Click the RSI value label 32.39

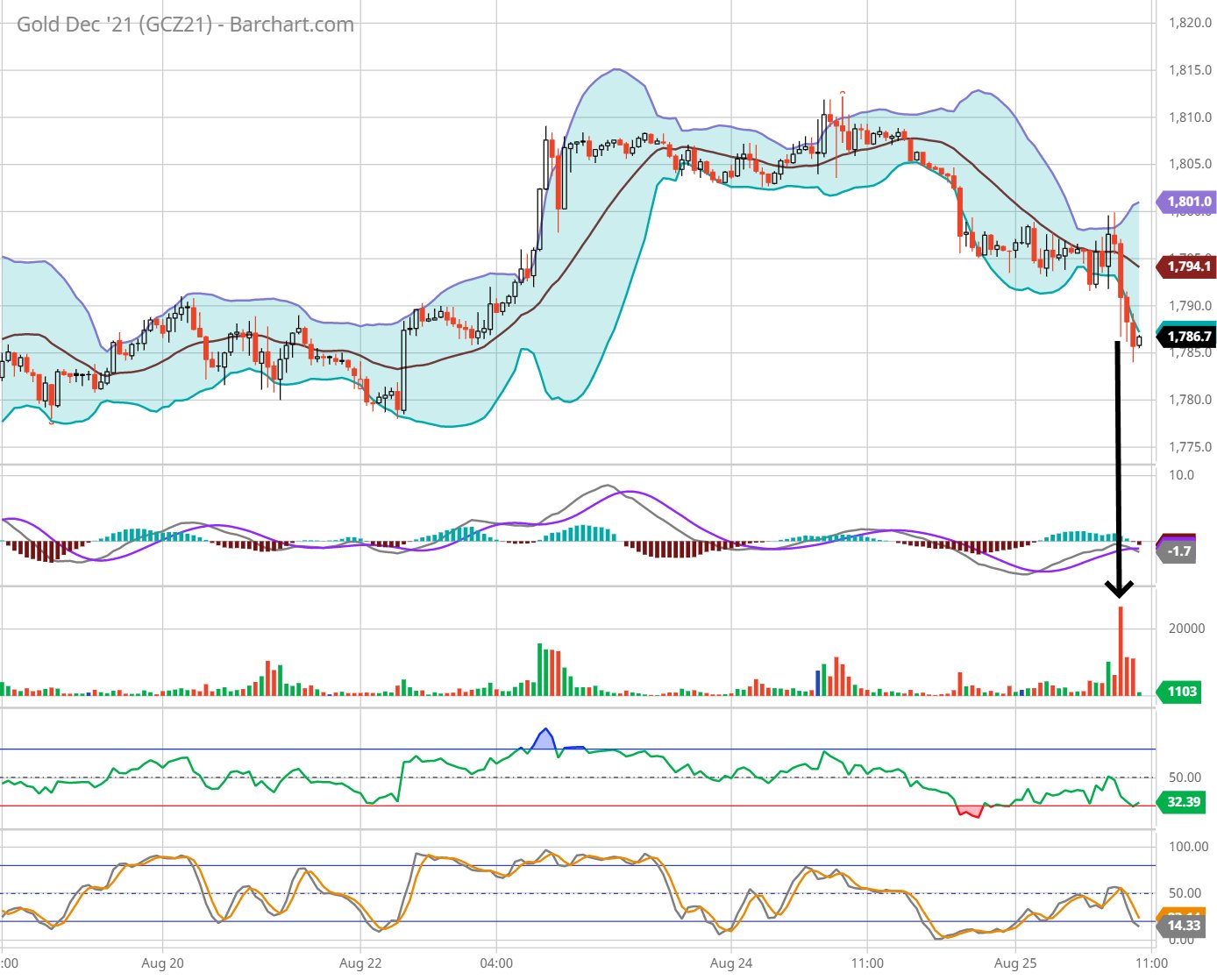click(x=1182, y=802)
